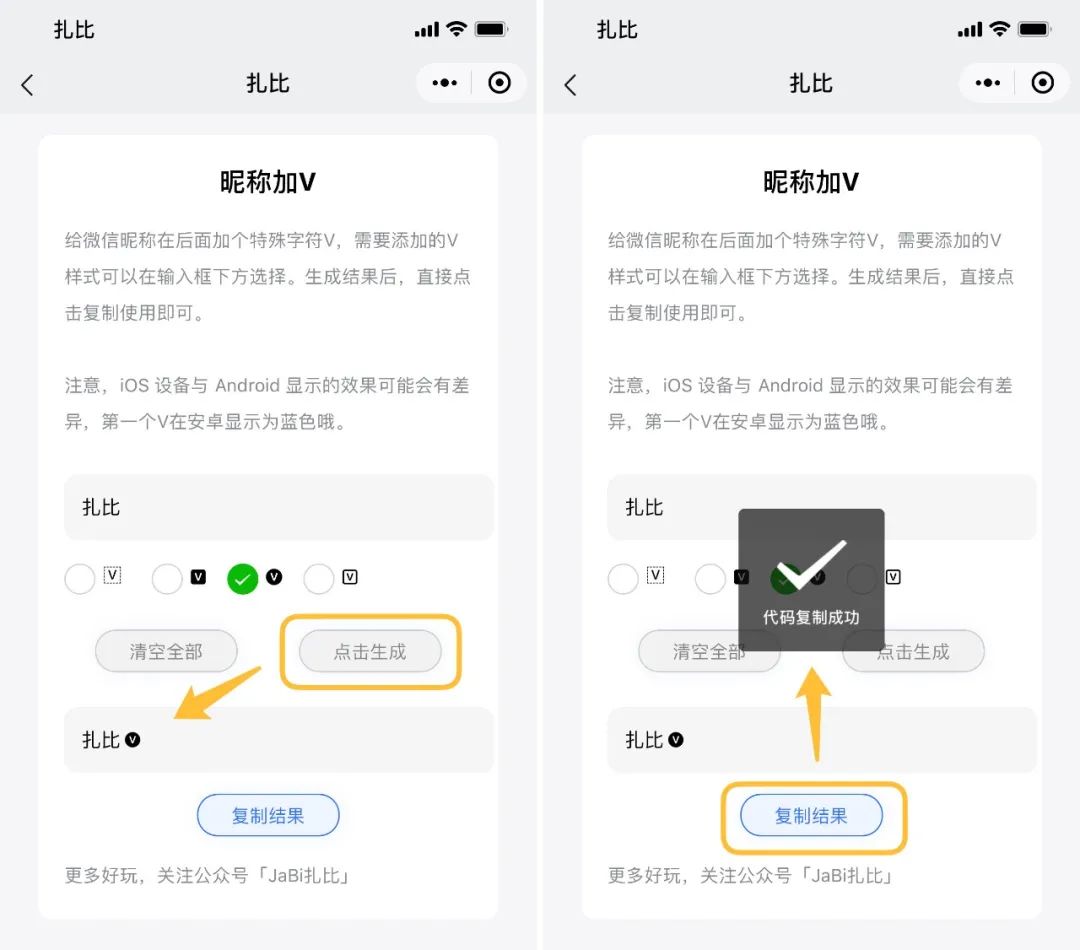Tap the back arrow in right screen
The width and height of the screenshot is (1080, 950).
pos(570,85)
